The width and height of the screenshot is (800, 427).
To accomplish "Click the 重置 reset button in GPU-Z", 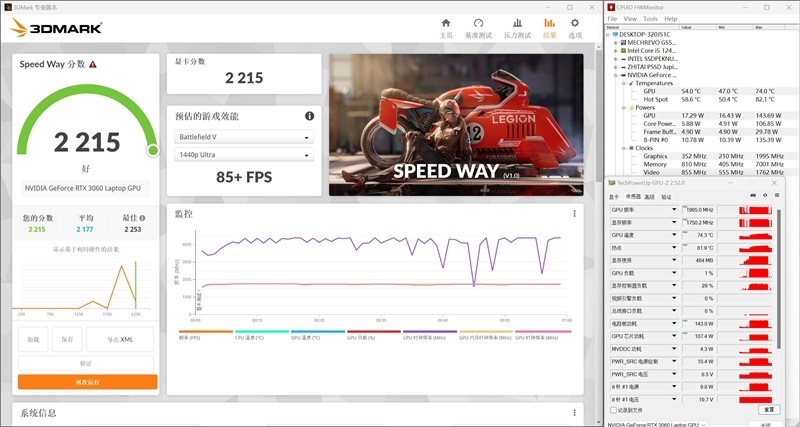I will click(769, 410).
